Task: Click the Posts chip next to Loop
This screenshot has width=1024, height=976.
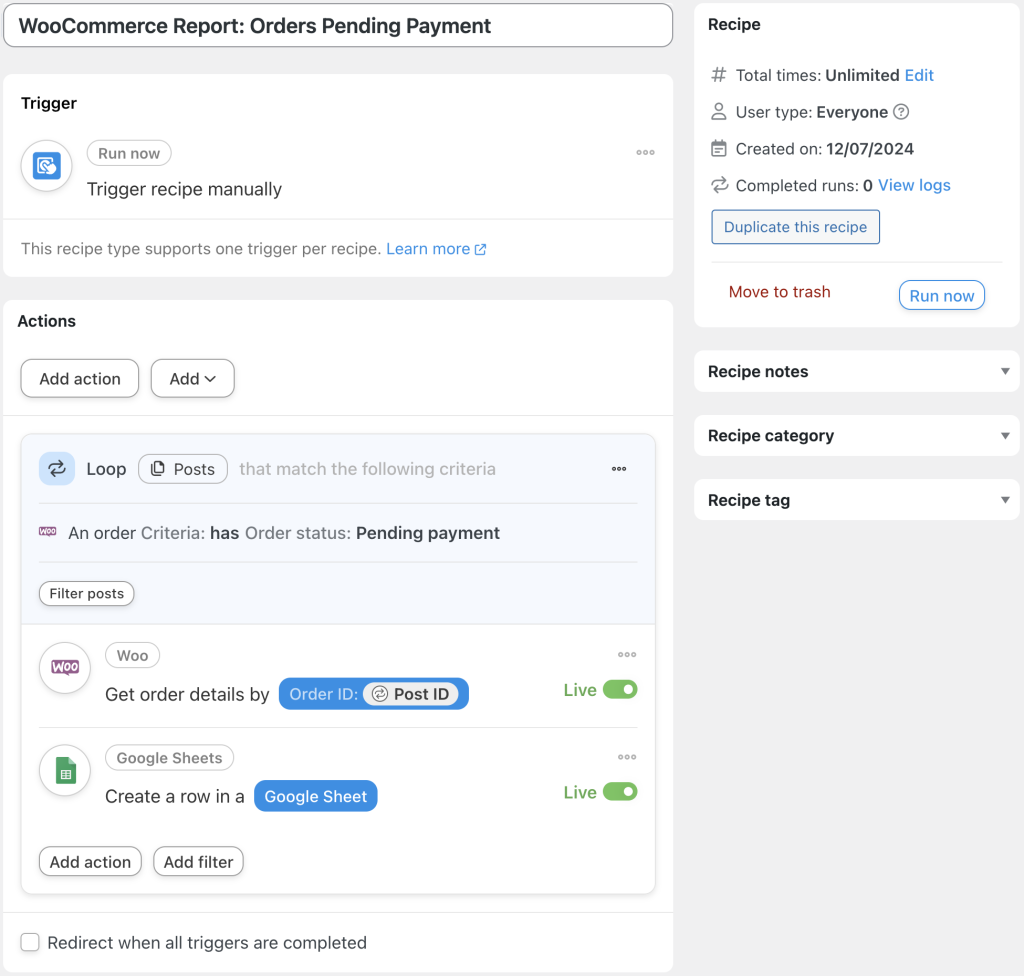Action: (x=183, y=468)
